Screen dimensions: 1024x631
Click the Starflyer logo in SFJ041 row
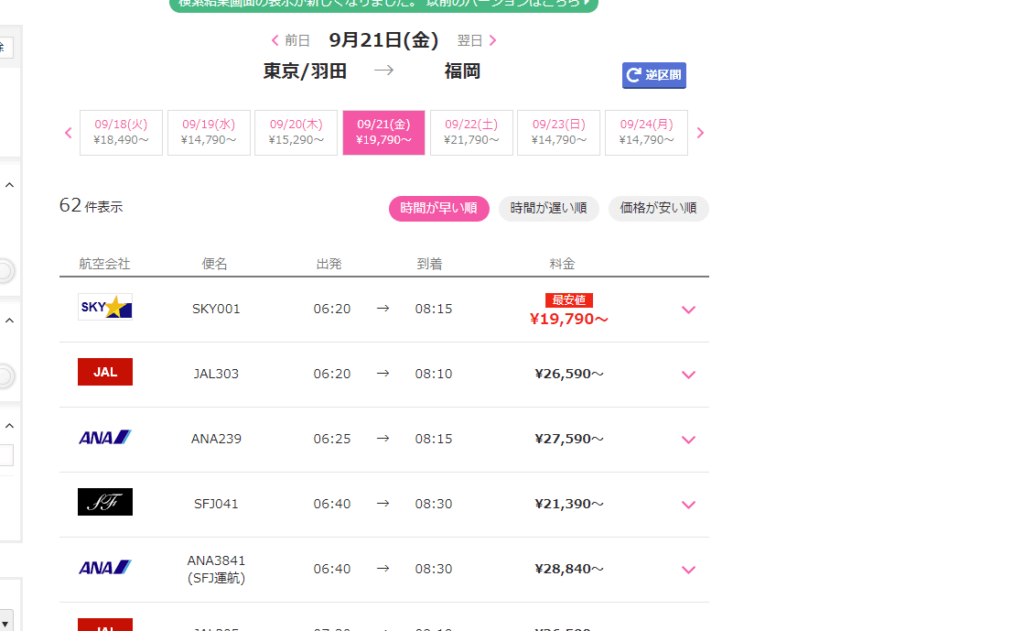point(105,502)
